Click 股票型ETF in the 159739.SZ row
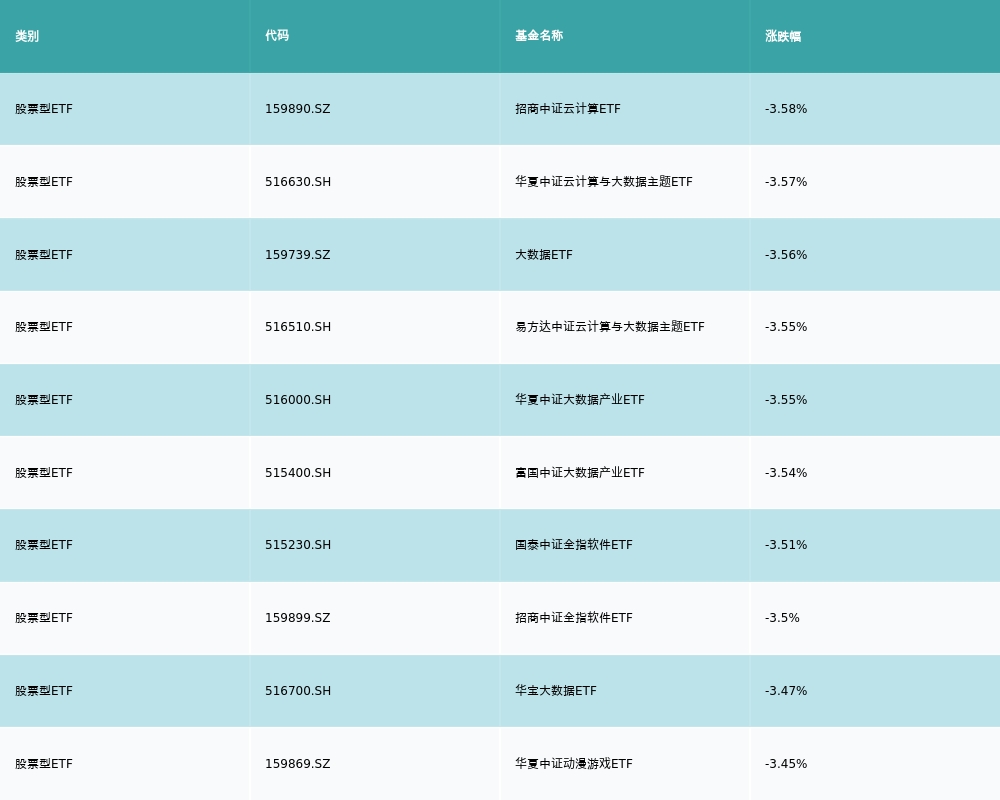This screenshot has width=1000, height=800. 44,255
